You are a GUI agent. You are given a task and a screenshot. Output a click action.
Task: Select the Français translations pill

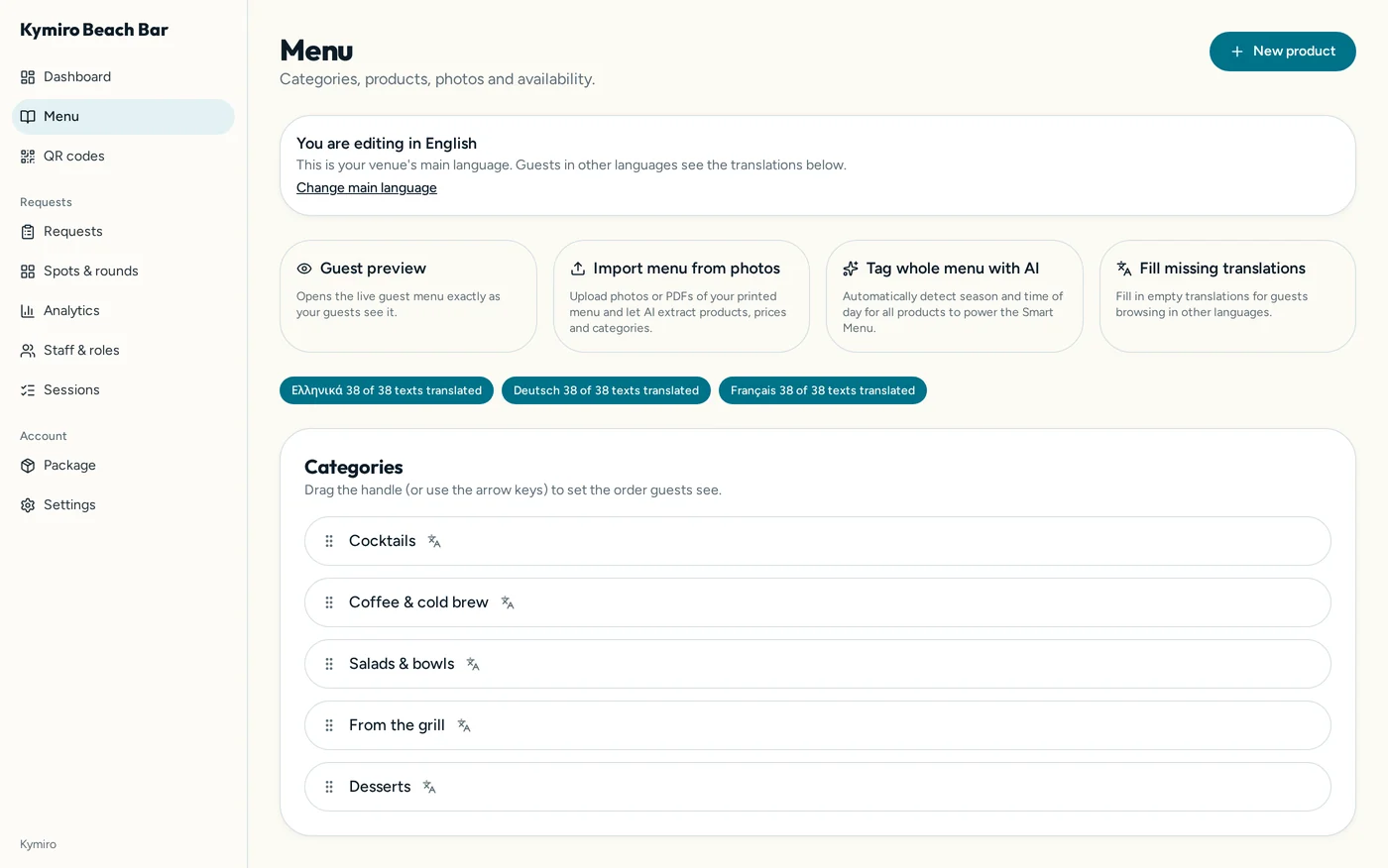[x=823, y=390]
